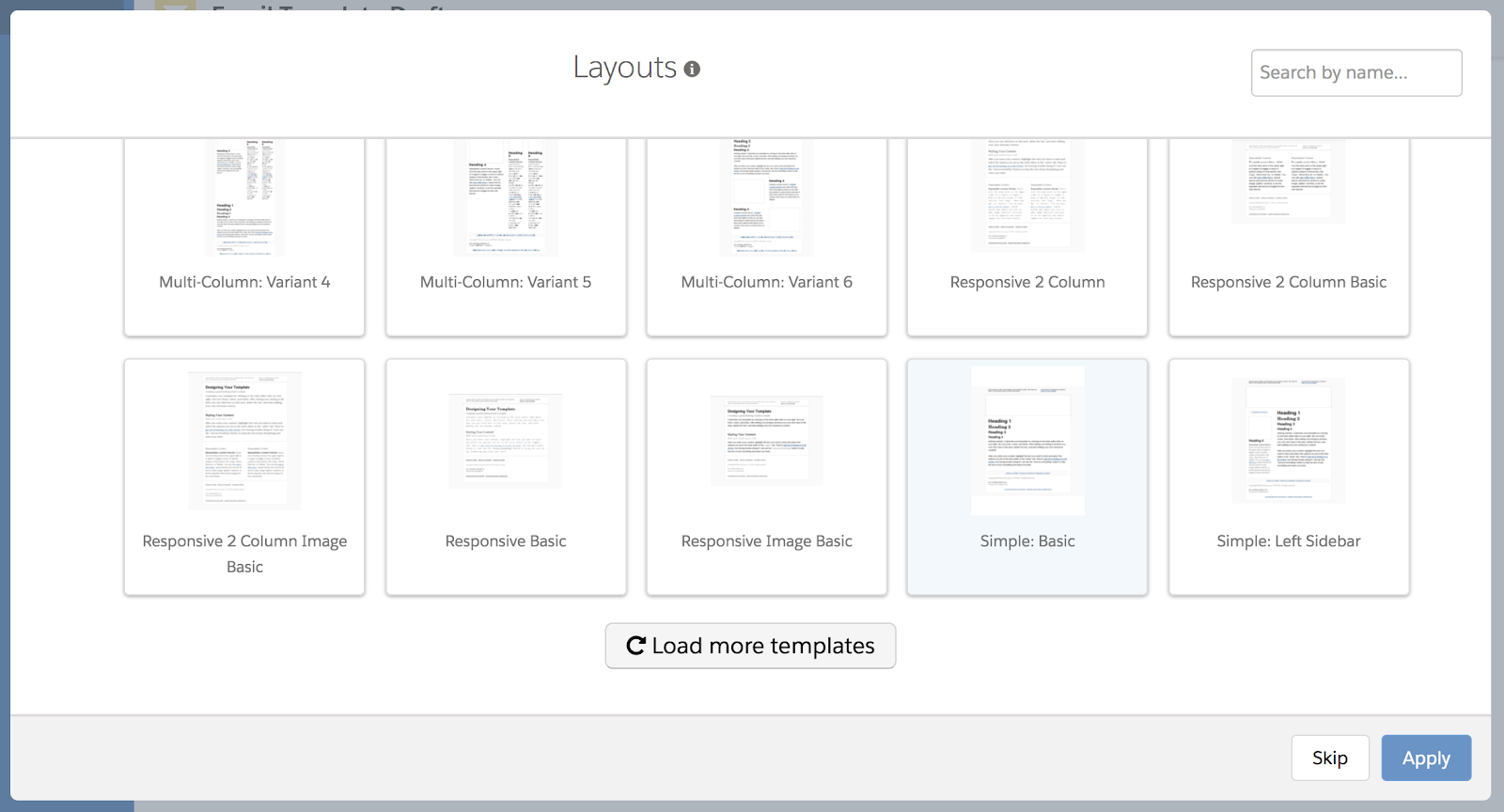This screenshot has width=1504, height=812.
Task: Click the reload icon in Load more templates
Action: tap(635, 646)
